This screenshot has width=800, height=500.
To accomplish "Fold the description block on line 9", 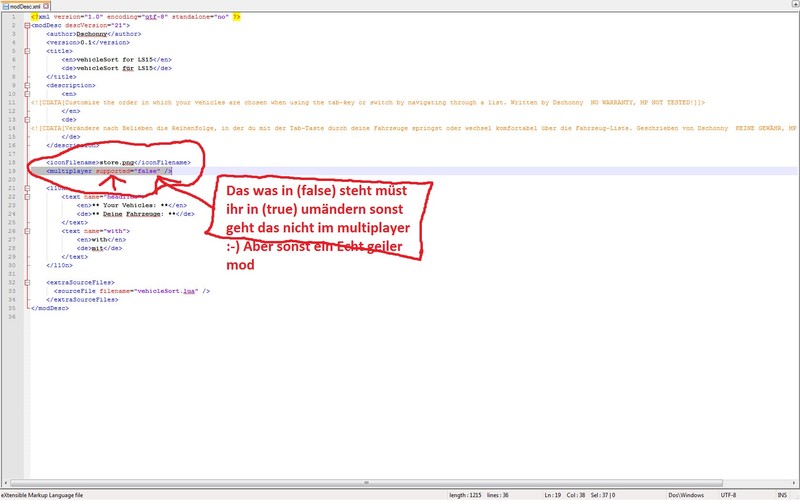I will pos(27,85).
